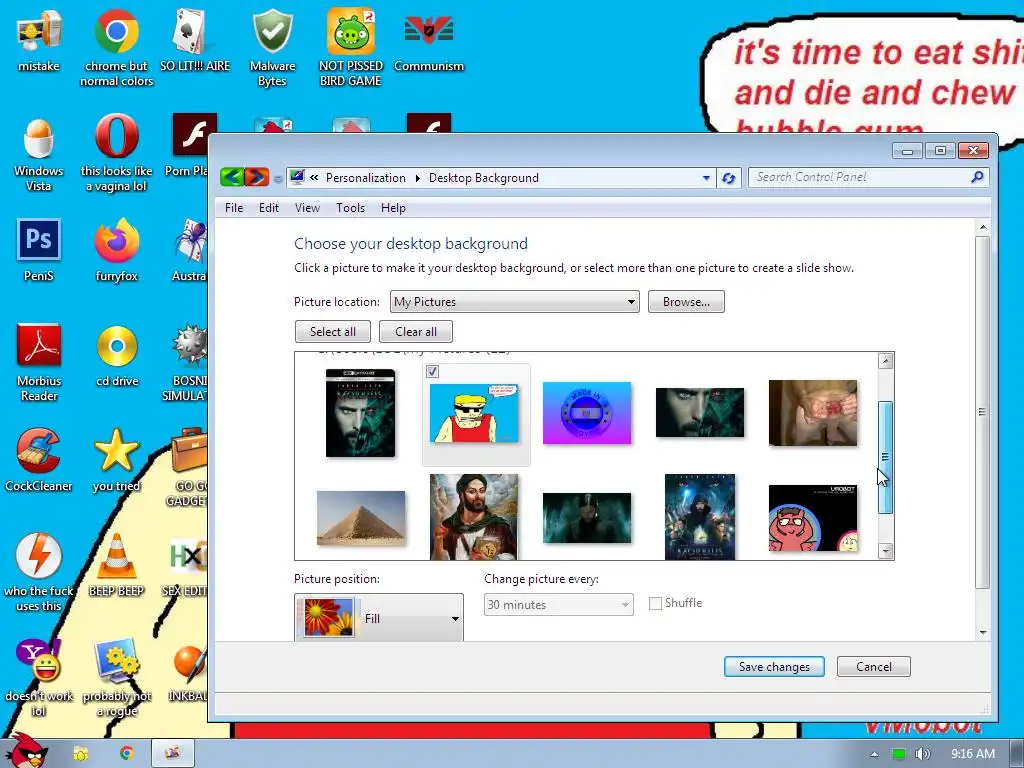Open the File menu
The height and width of the screenshot is (768, 1024).
tap(234, 208)
